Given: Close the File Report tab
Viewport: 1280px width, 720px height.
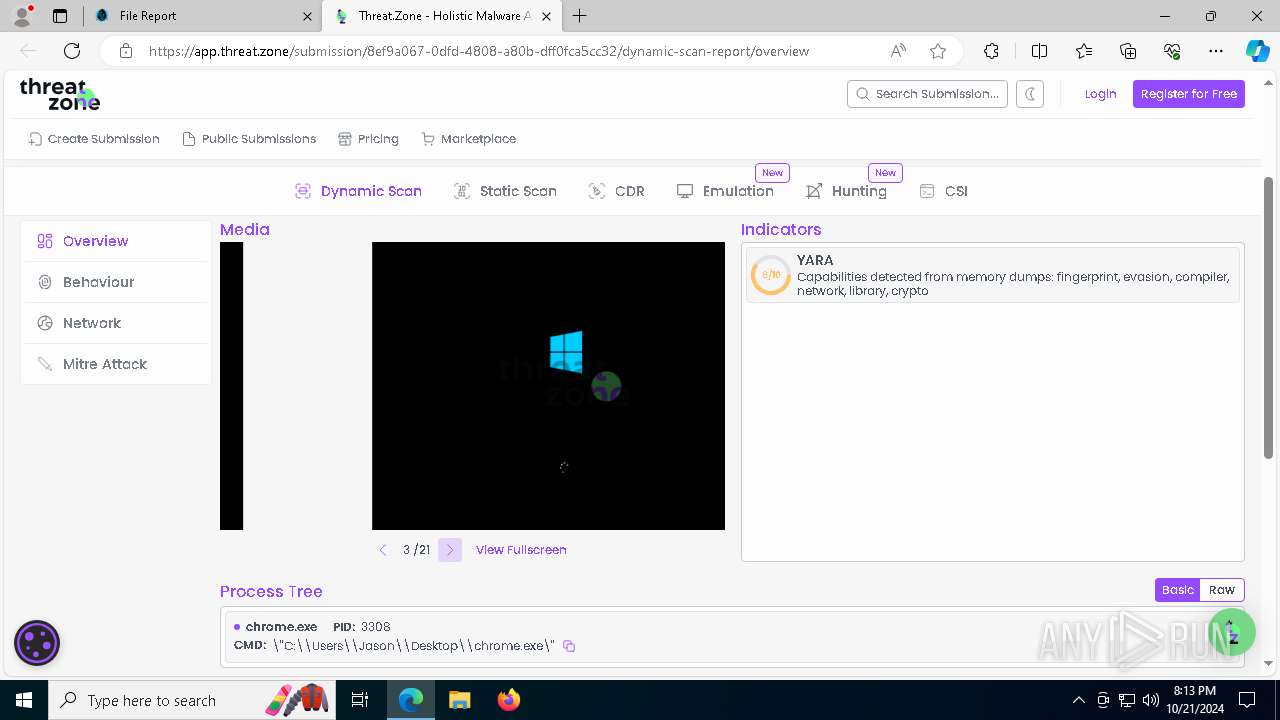Looking at the screenshot, I should click(x=307, y=16).
